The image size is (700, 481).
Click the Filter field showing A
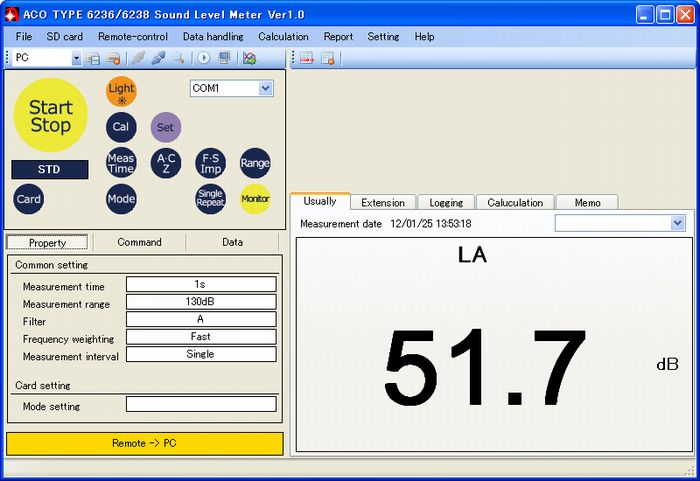[201, 319]
